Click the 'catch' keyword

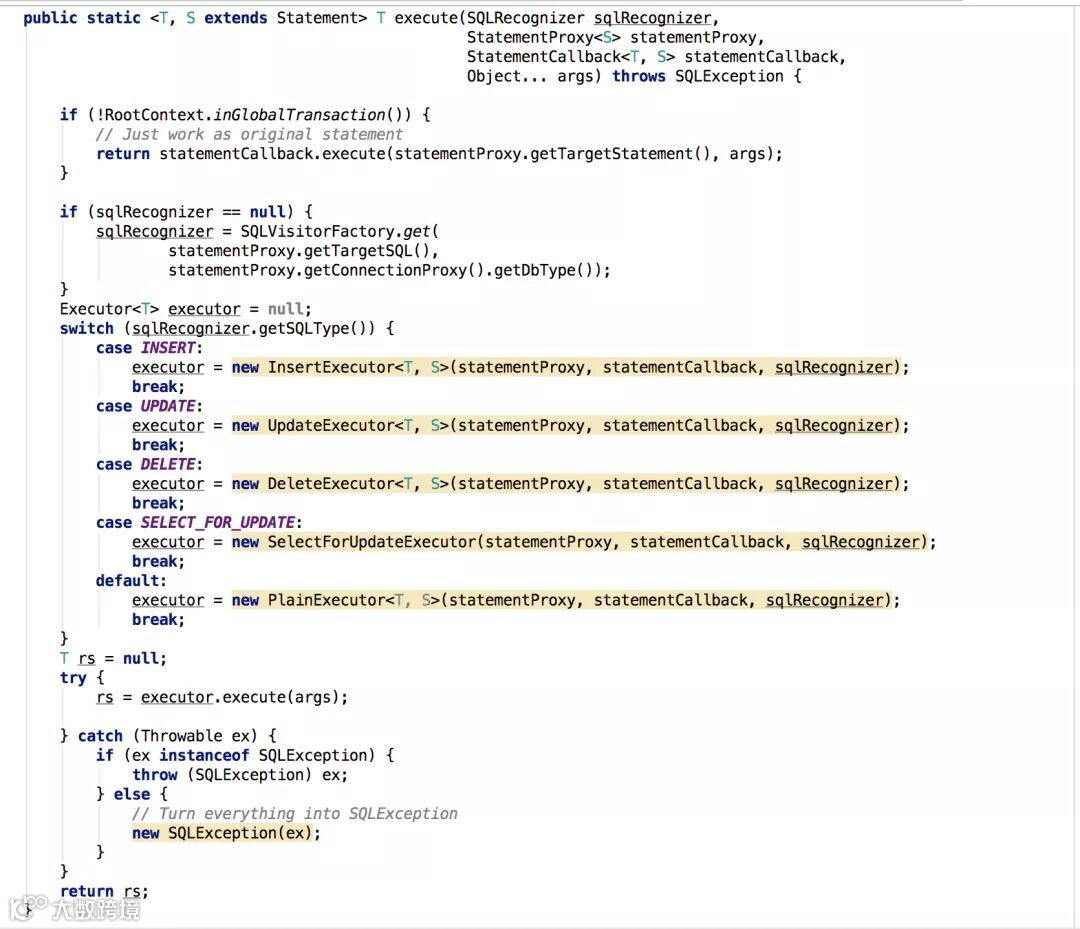[x=100, y=735]
